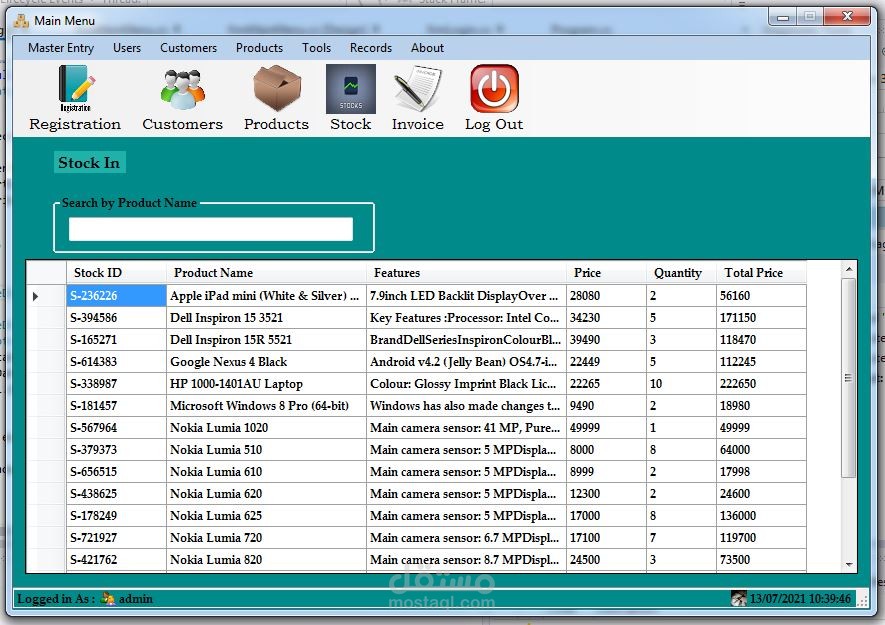
Task: Click Dell Inspiron 15 3521 cell
Action: click(x=266, y=318)
